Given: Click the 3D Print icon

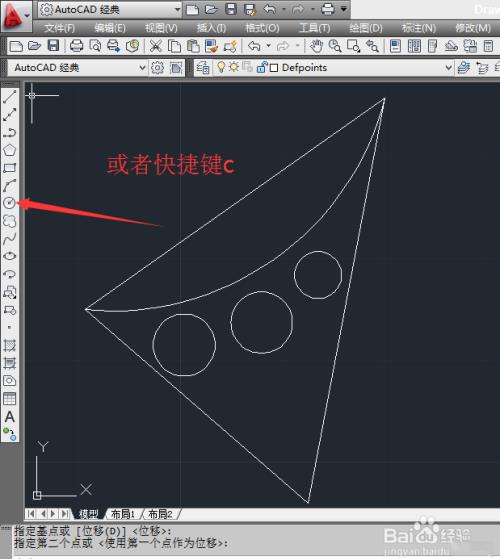Looking at the screenshot, I should pyautogui.click(x=132, y=46).
